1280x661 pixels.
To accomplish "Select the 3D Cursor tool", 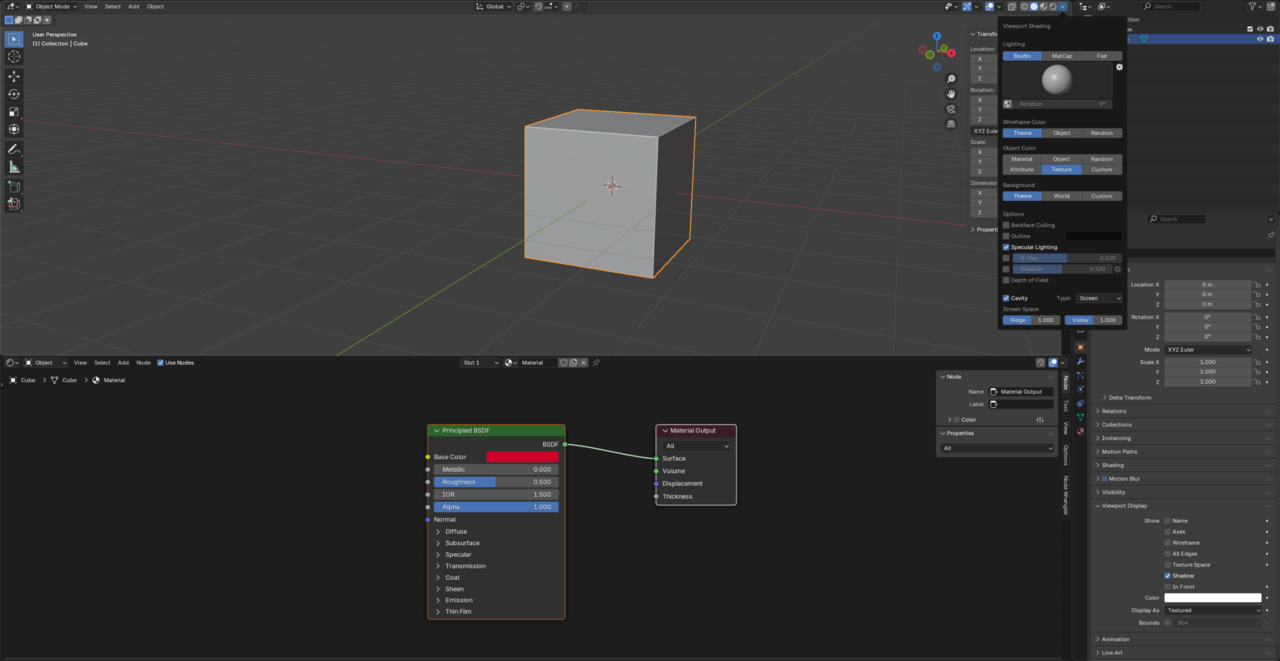I will coord(14,58).
